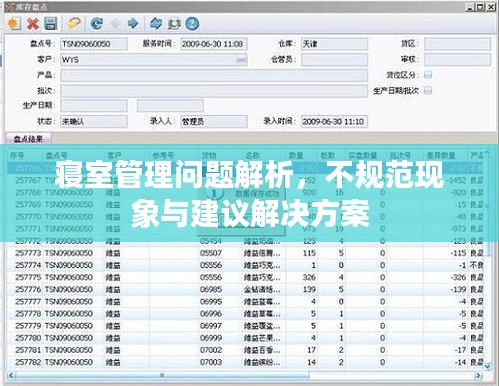Select row with 序号 257778
Screen dimensions: 499x386
click(x=245, y=314)
